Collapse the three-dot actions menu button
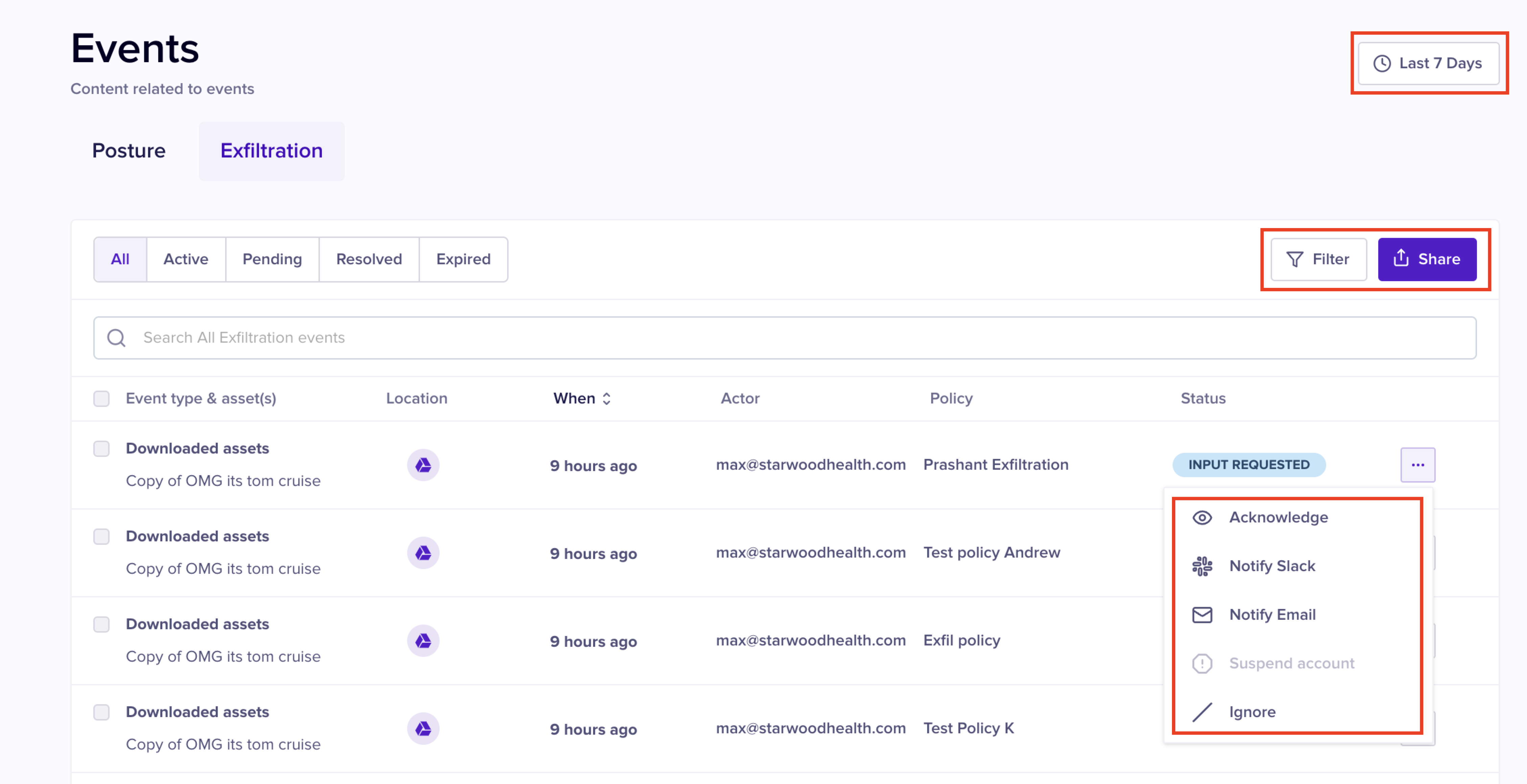The width and height of the screenshot is (1527, 784). coord(1417,465)
